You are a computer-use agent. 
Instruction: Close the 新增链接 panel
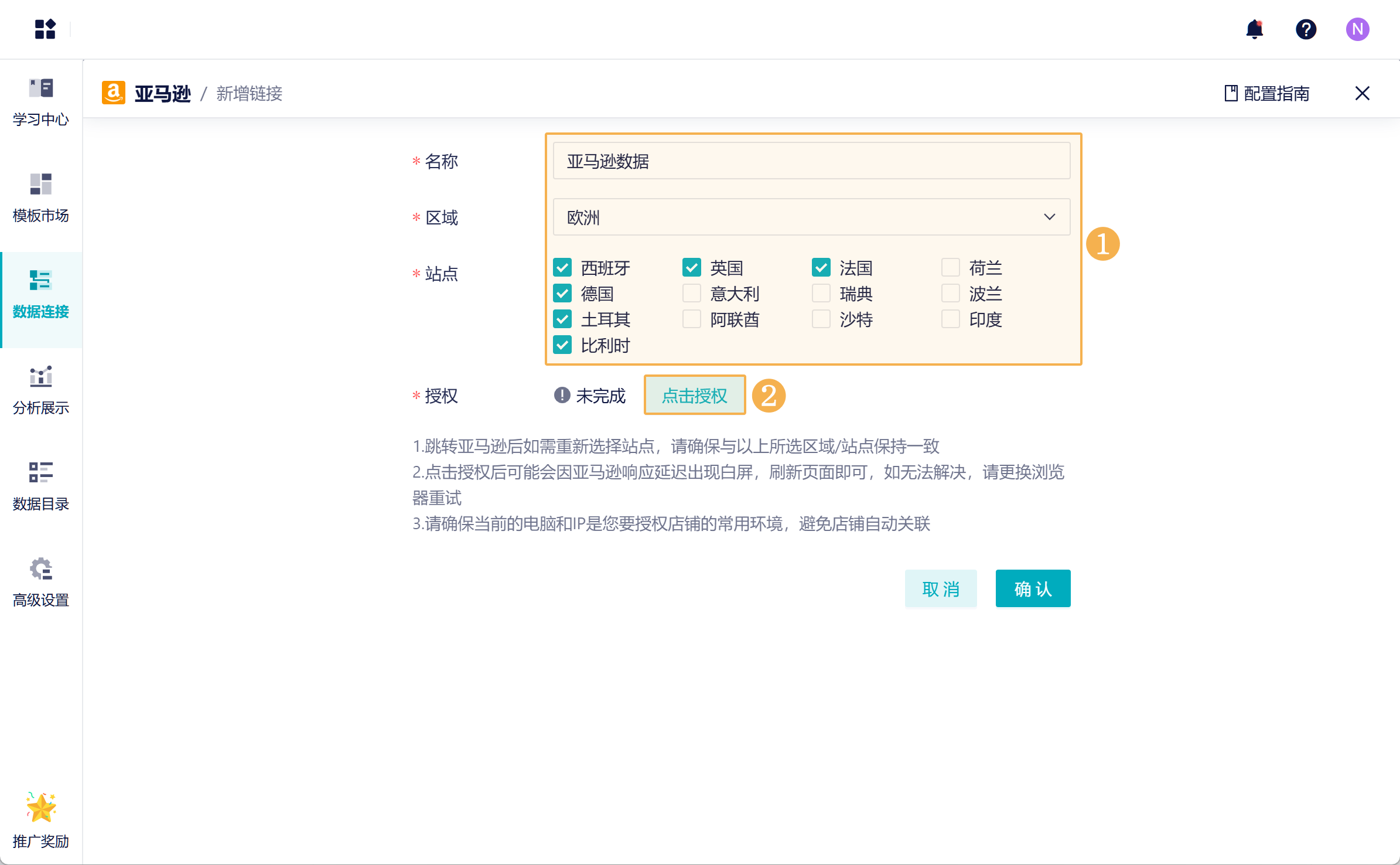click(x=1362, y=93)
